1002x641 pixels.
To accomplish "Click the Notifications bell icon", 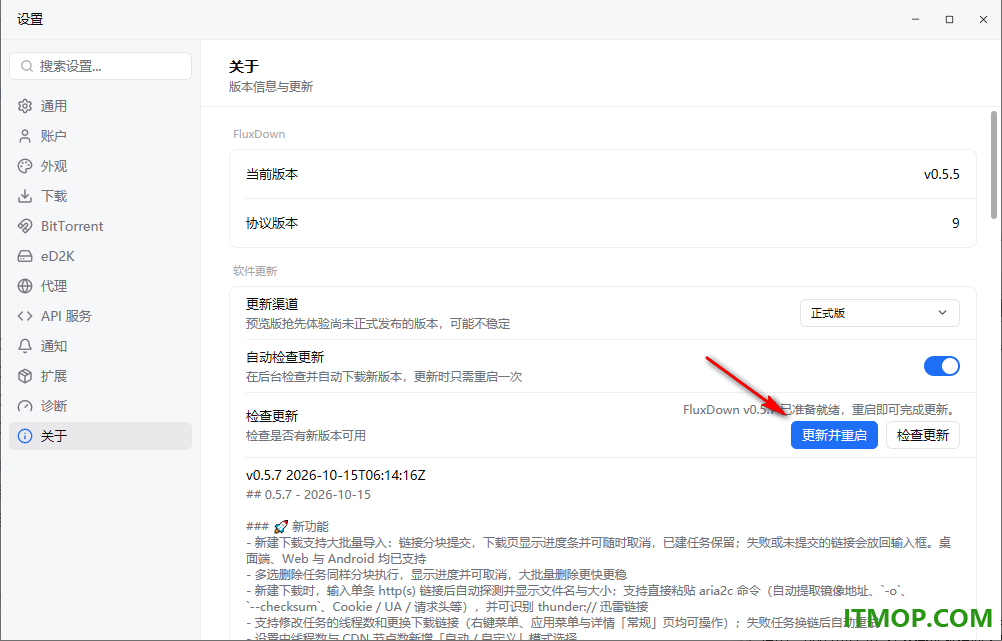I will (x=25, y=346).
